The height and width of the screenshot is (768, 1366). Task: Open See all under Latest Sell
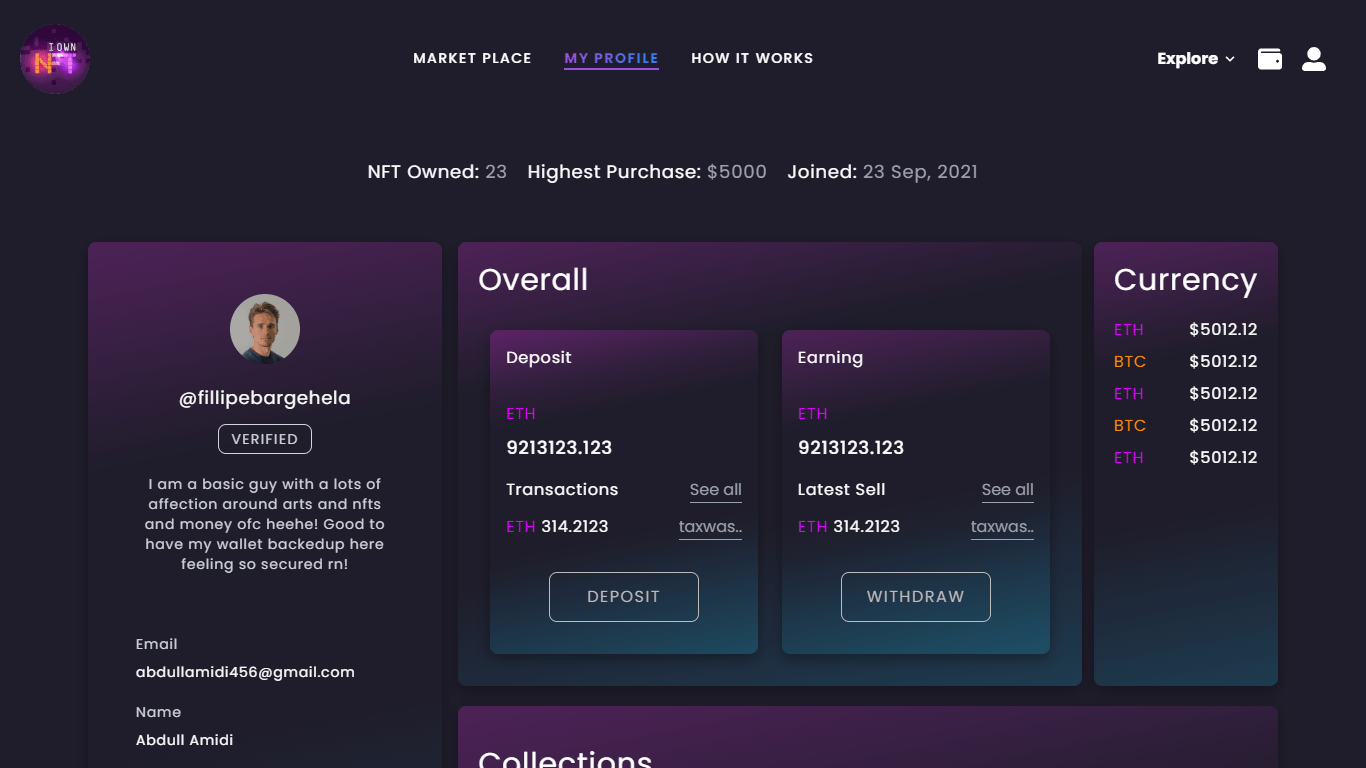[1007, 489]
